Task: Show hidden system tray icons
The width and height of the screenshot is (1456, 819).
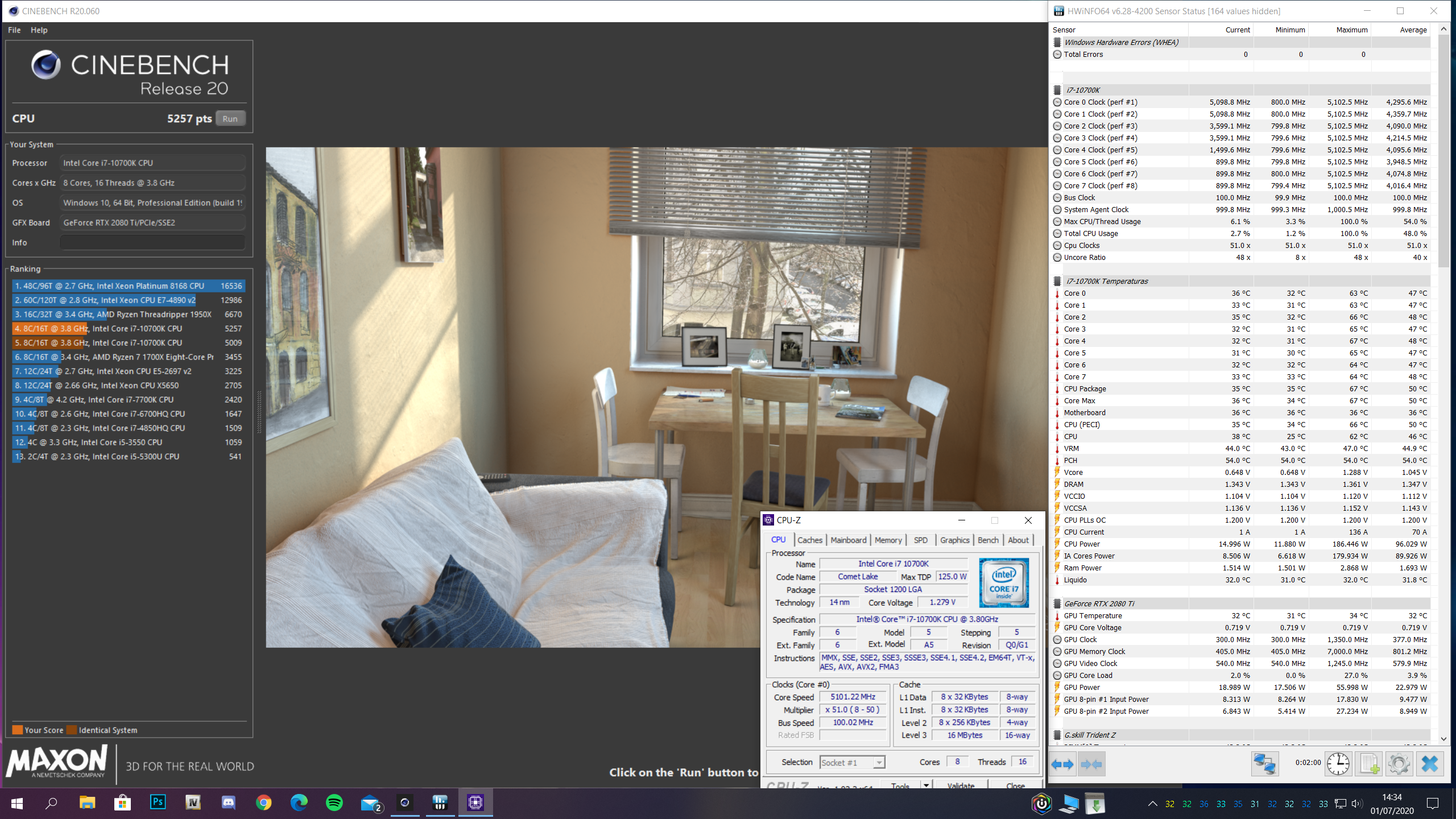Action: pyautogui.click(x=1152, y=804)
